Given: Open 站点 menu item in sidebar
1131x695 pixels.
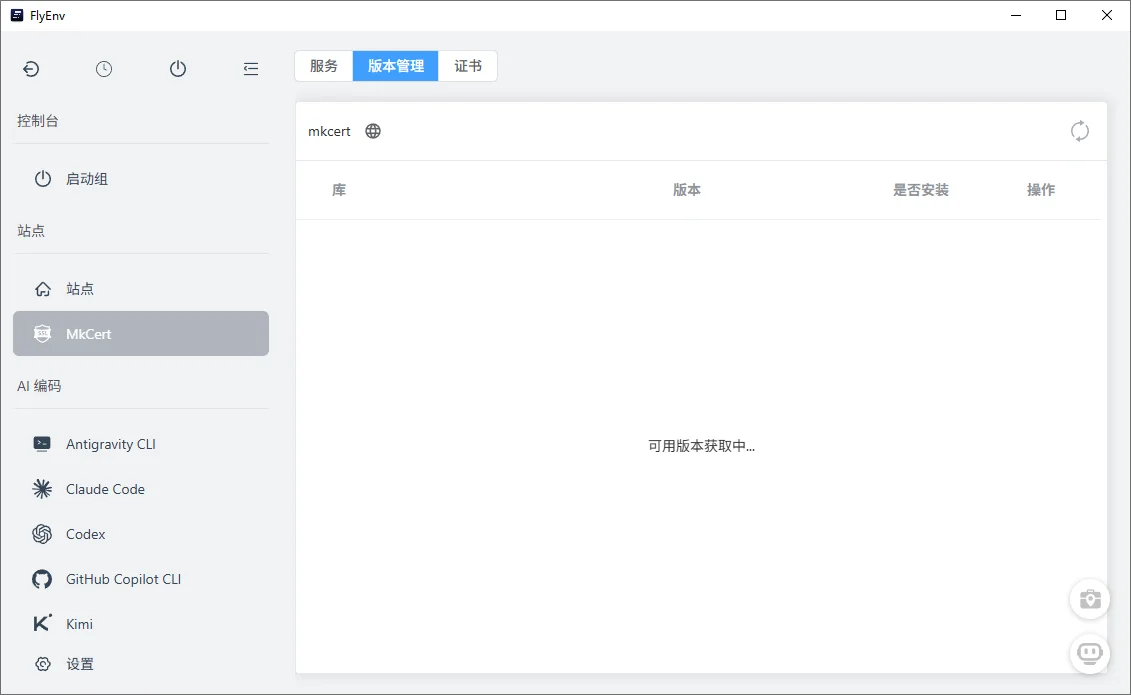Looking at the screenshot, I should (141, 289).
